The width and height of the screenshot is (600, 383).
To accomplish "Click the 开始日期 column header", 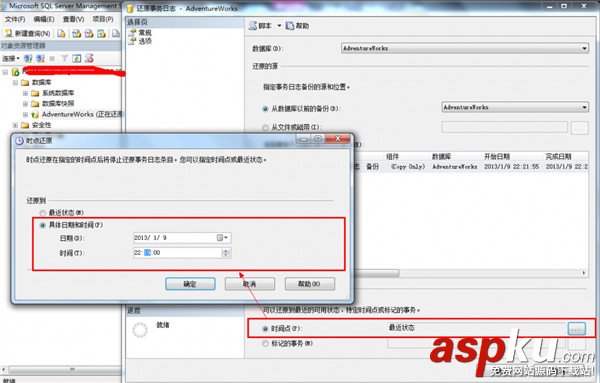I will tap(497, 156).
